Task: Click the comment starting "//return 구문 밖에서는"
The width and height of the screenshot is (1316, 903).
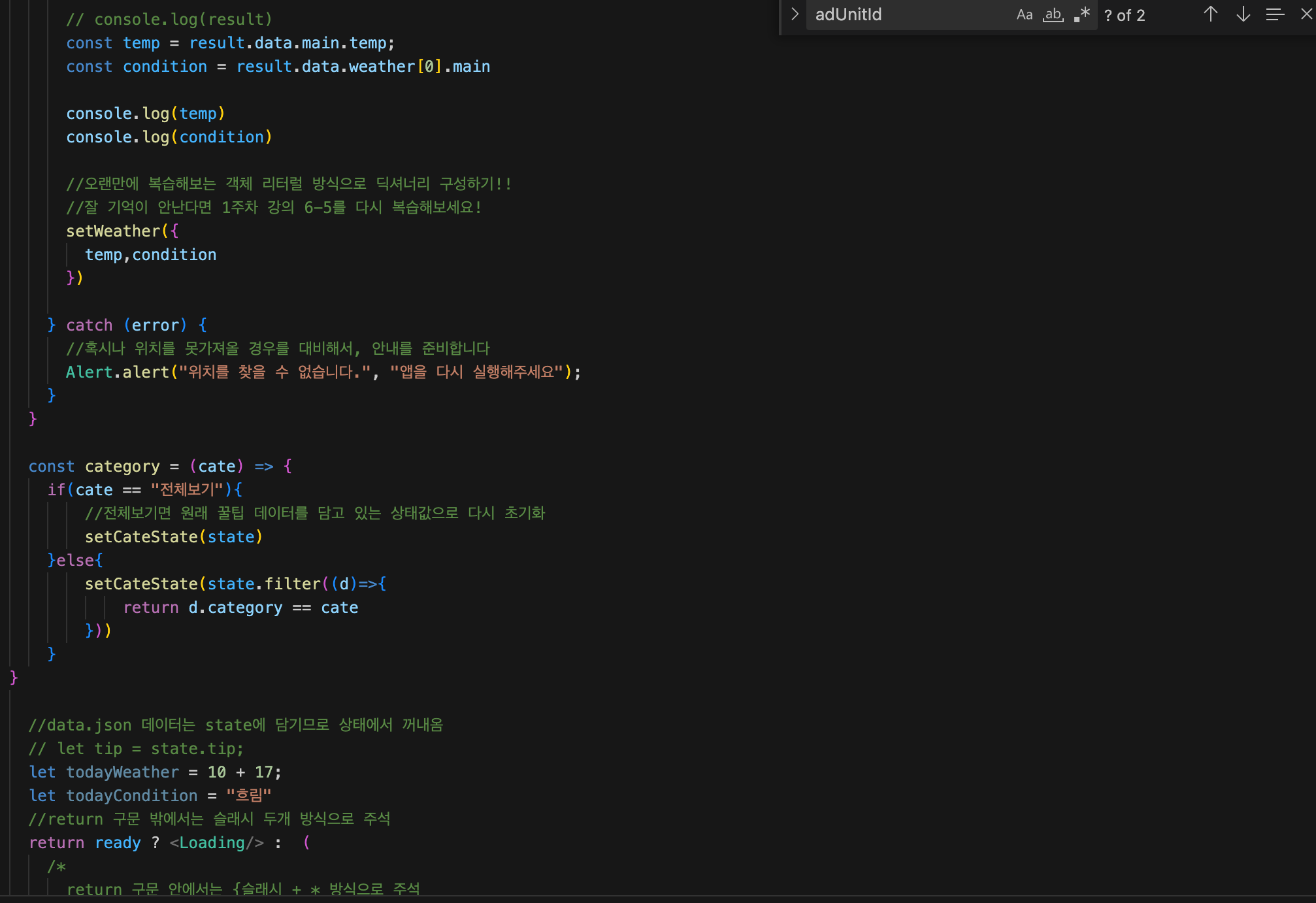Action: [210, 819]
